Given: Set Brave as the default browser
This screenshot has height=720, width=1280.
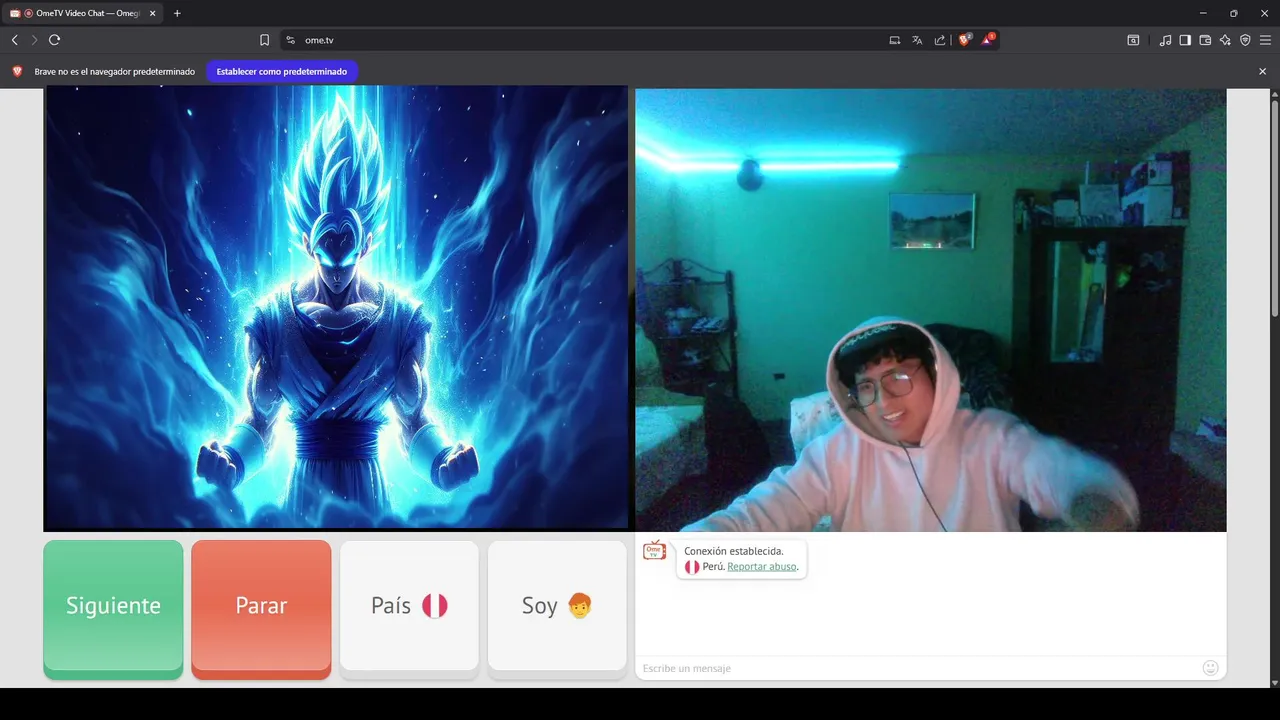Looking at the screenshot, I should [x=282, y=72].
